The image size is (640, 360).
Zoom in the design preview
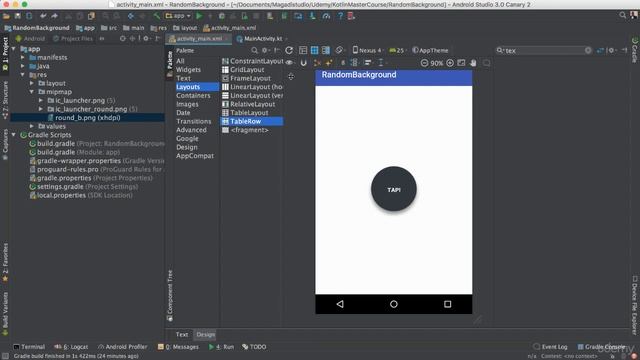[450, 63]
